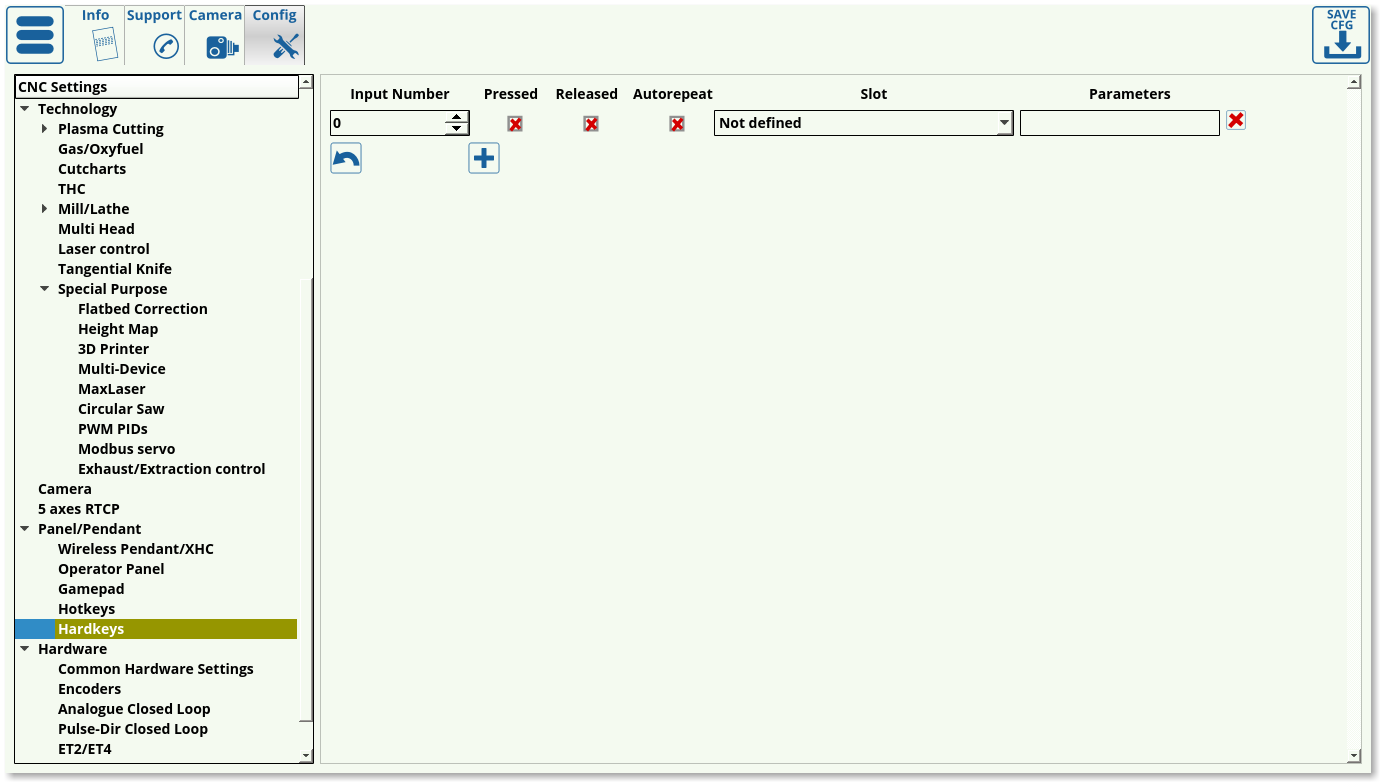Select Hotkeys in the settings tree
This screenshot has width=1380, height=782.
(86, 609)
